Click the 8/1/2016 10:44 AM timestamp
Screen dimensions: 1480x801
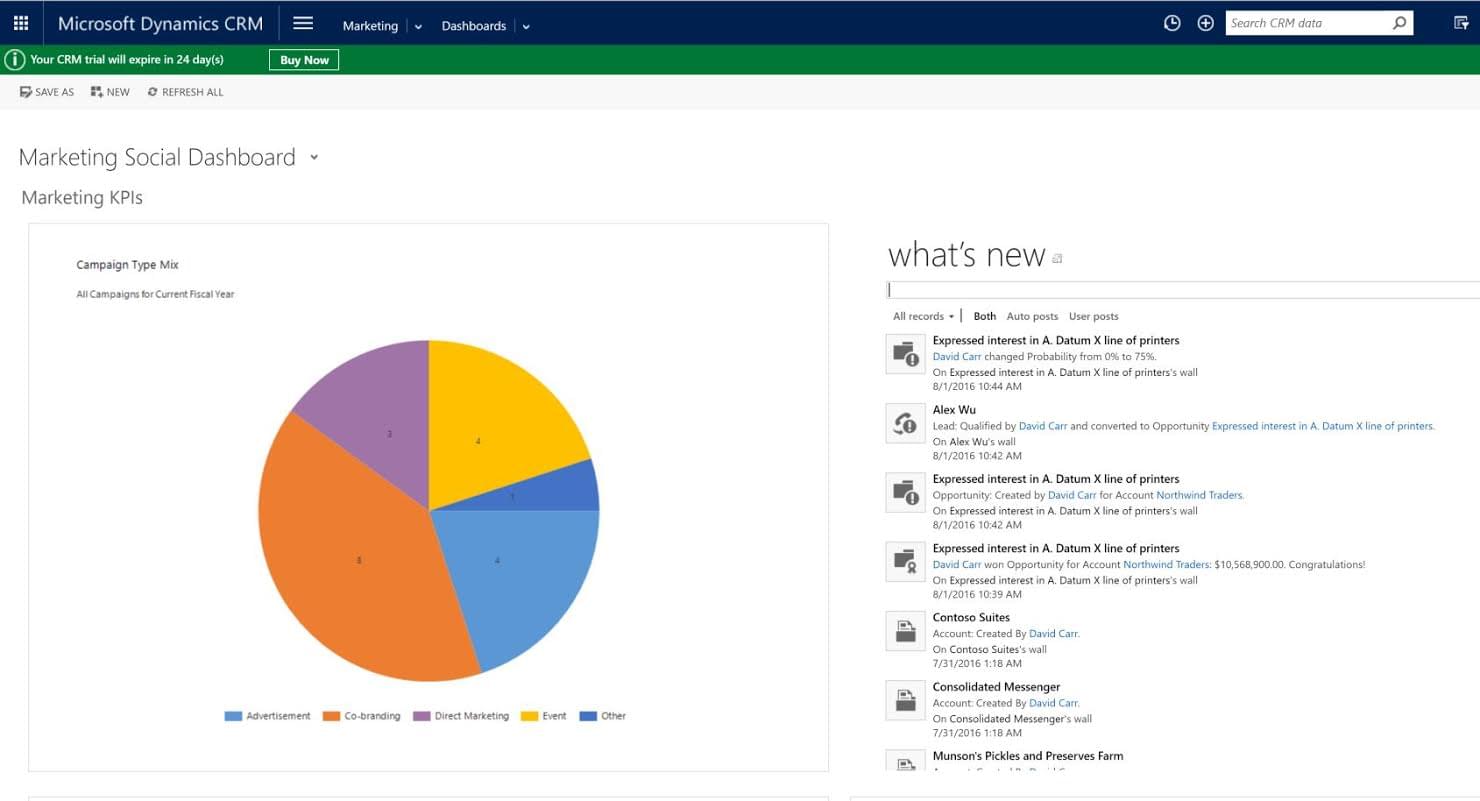pos(977,387)
